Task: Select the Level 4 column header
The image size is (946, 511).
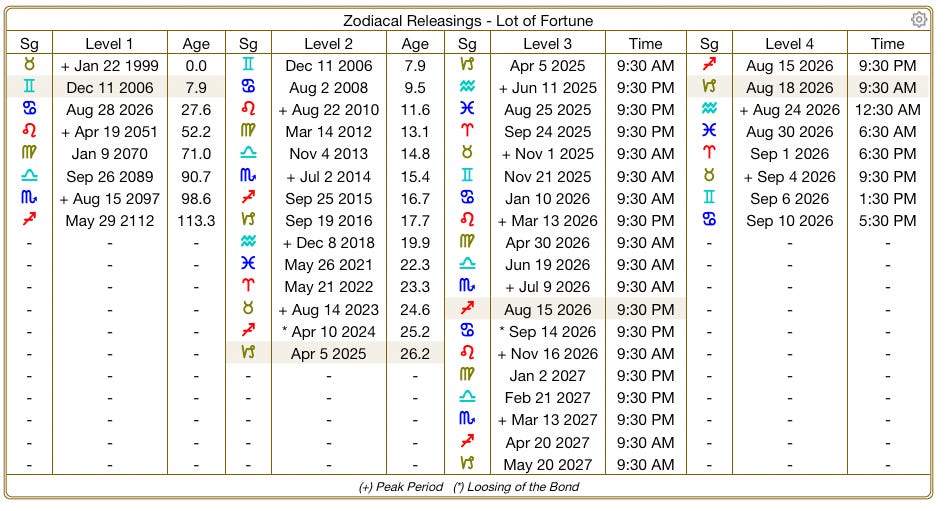Action: pyautogui.click(x=789, y=43)
